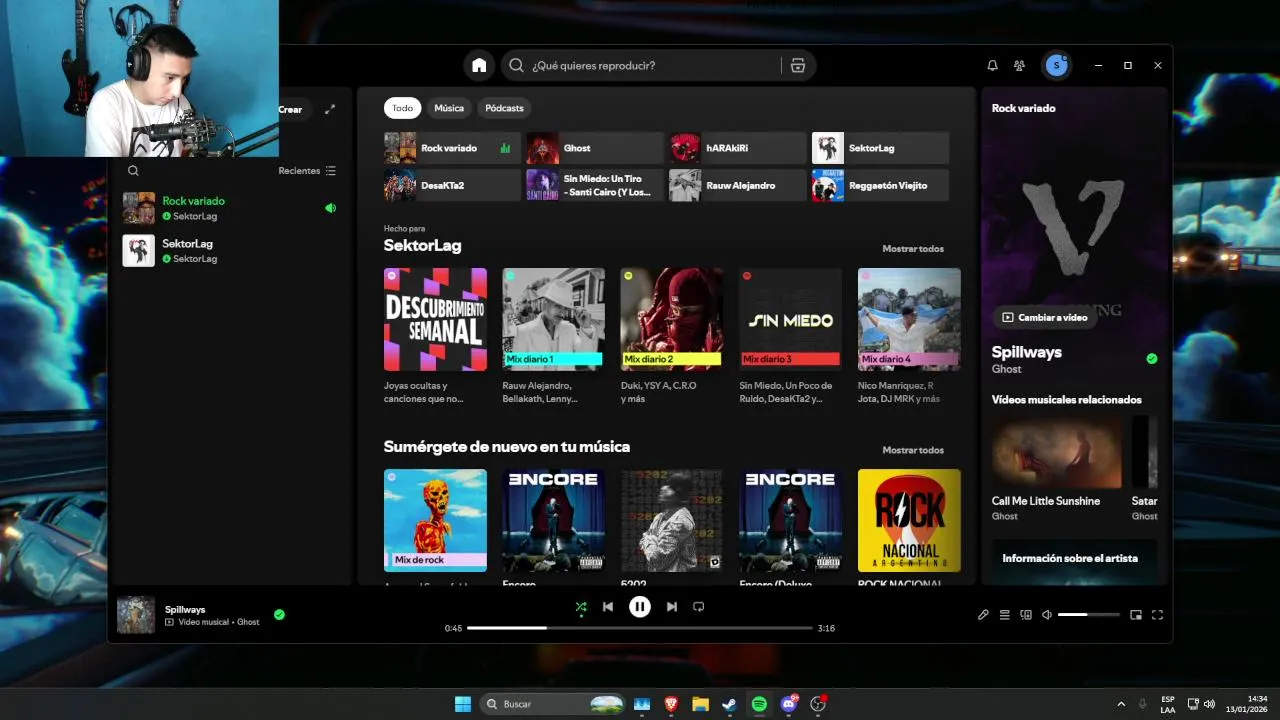Screen dimensions: 1280x720
Task: Click the green speaker icon on Rock variado
Action: [330, 208]
